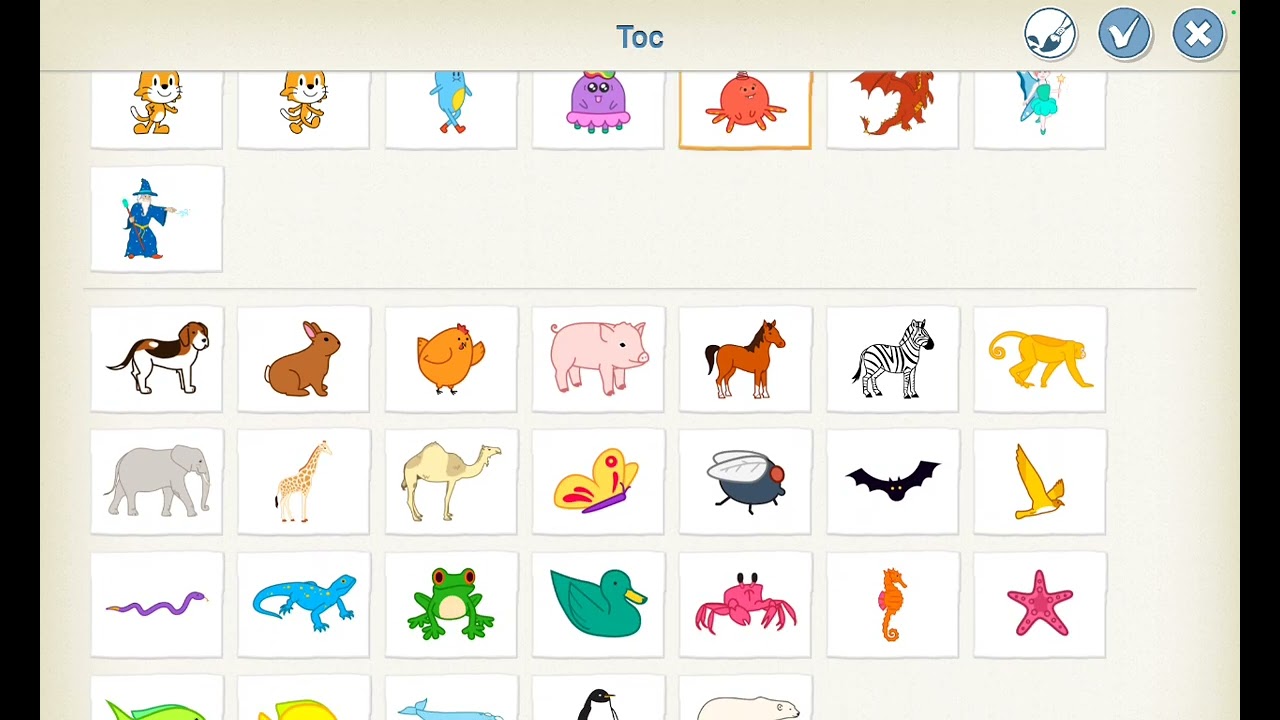Select the orange chick sprite
Viewport: 1280px width, 720px height.
(451, 359)
